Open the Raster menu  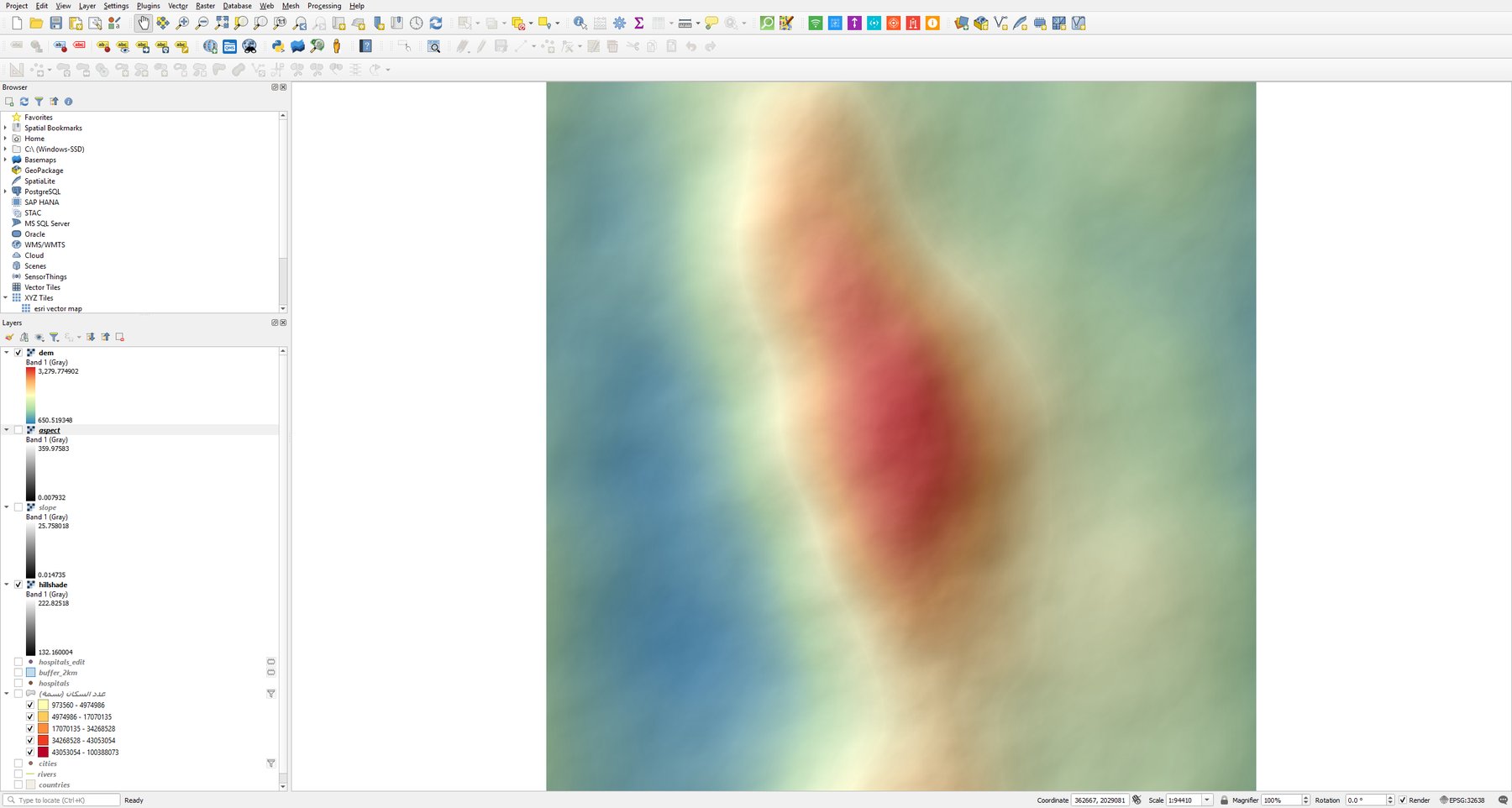point(206,6)
